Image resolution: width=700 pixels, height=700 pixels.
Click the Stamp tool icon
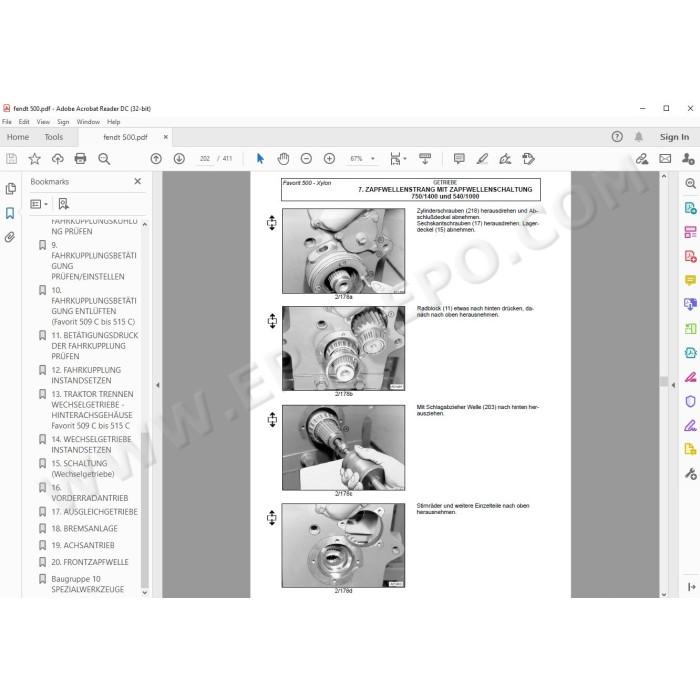pyautogui.click(x=528, y=158)
